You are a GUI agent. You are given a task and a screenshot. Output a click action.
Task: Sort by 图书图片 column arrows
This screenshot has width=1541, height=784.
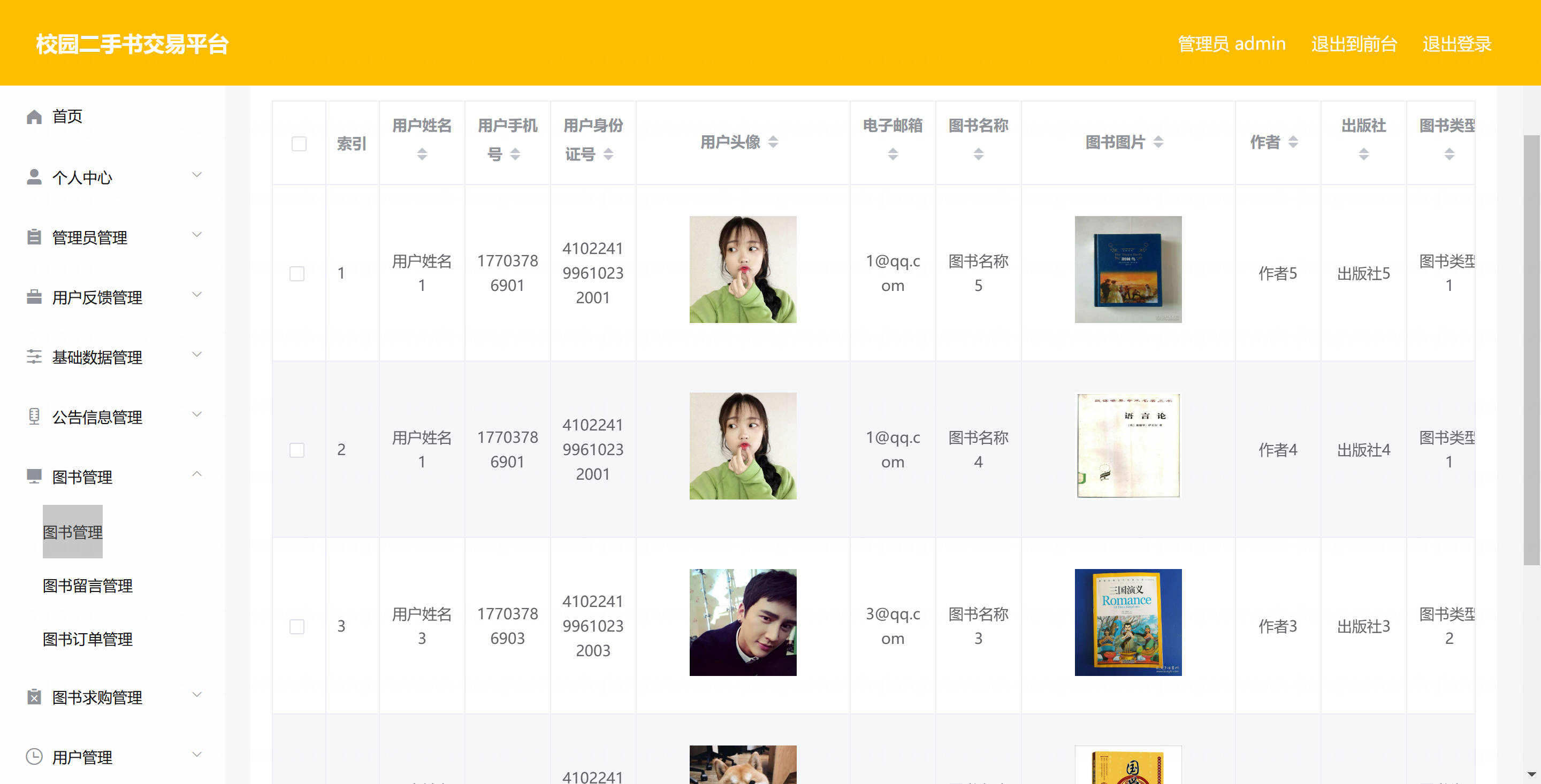pos(1158,142)
